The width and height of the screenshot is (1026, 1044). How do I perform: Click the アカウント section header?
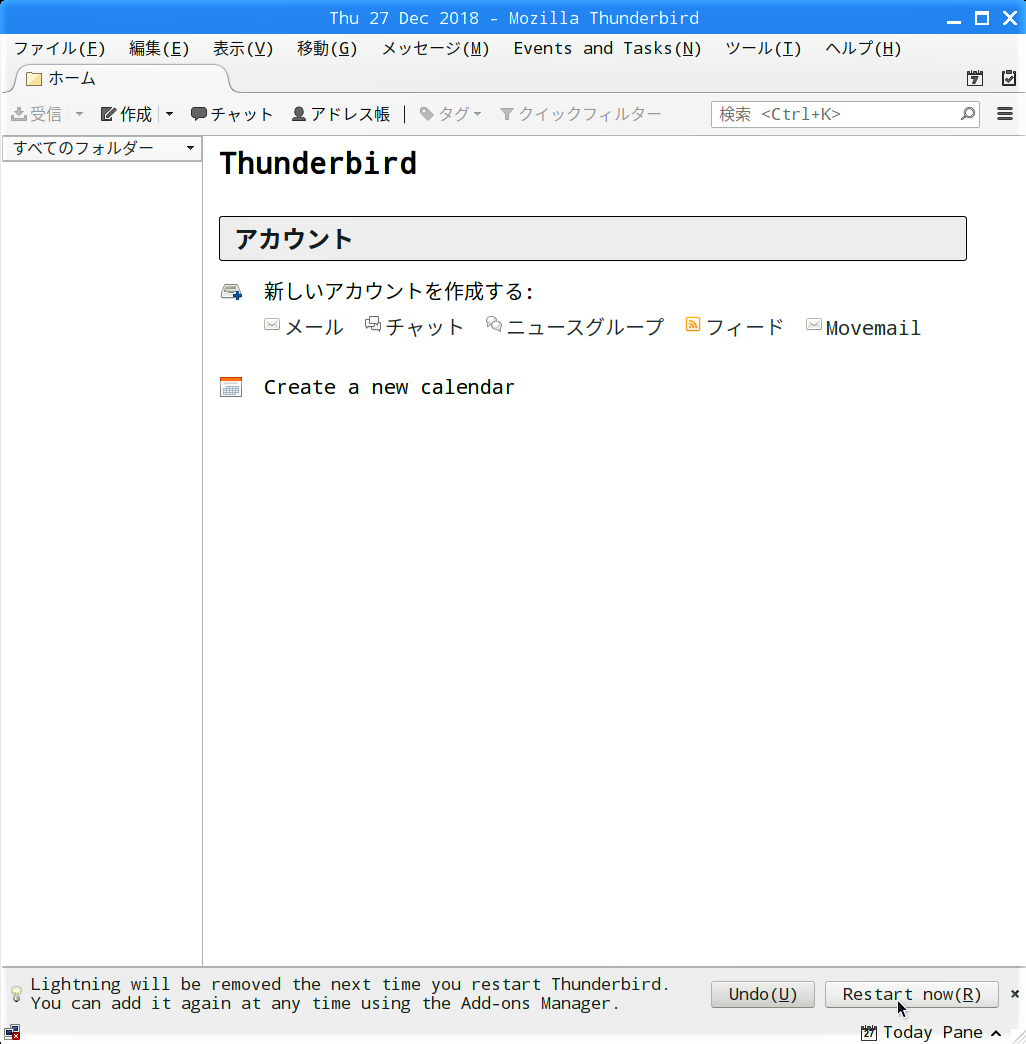pos(593,238)
